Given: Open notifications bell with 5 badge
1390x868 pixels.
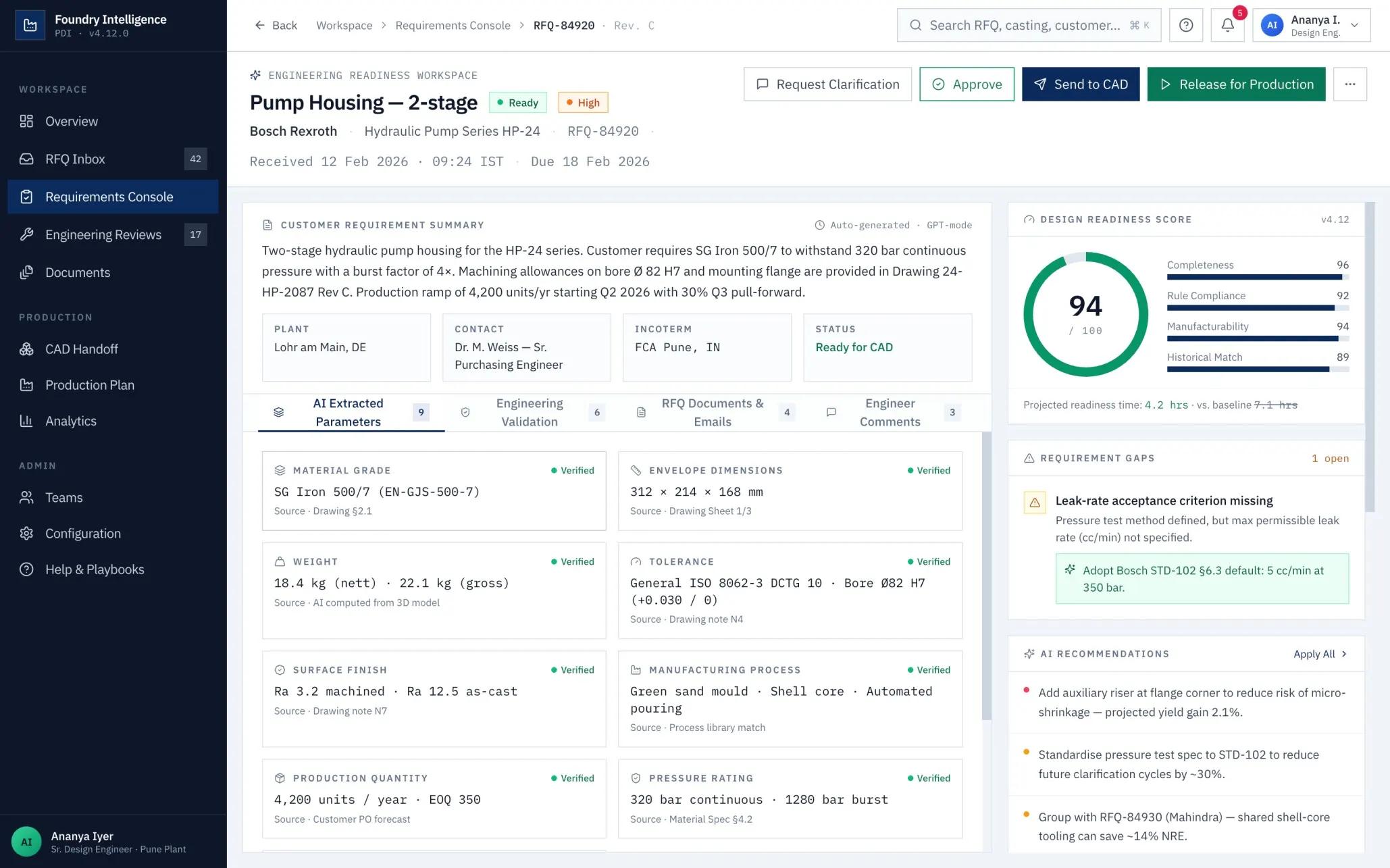Looking at the screenshot, I should coord(1228,25).
